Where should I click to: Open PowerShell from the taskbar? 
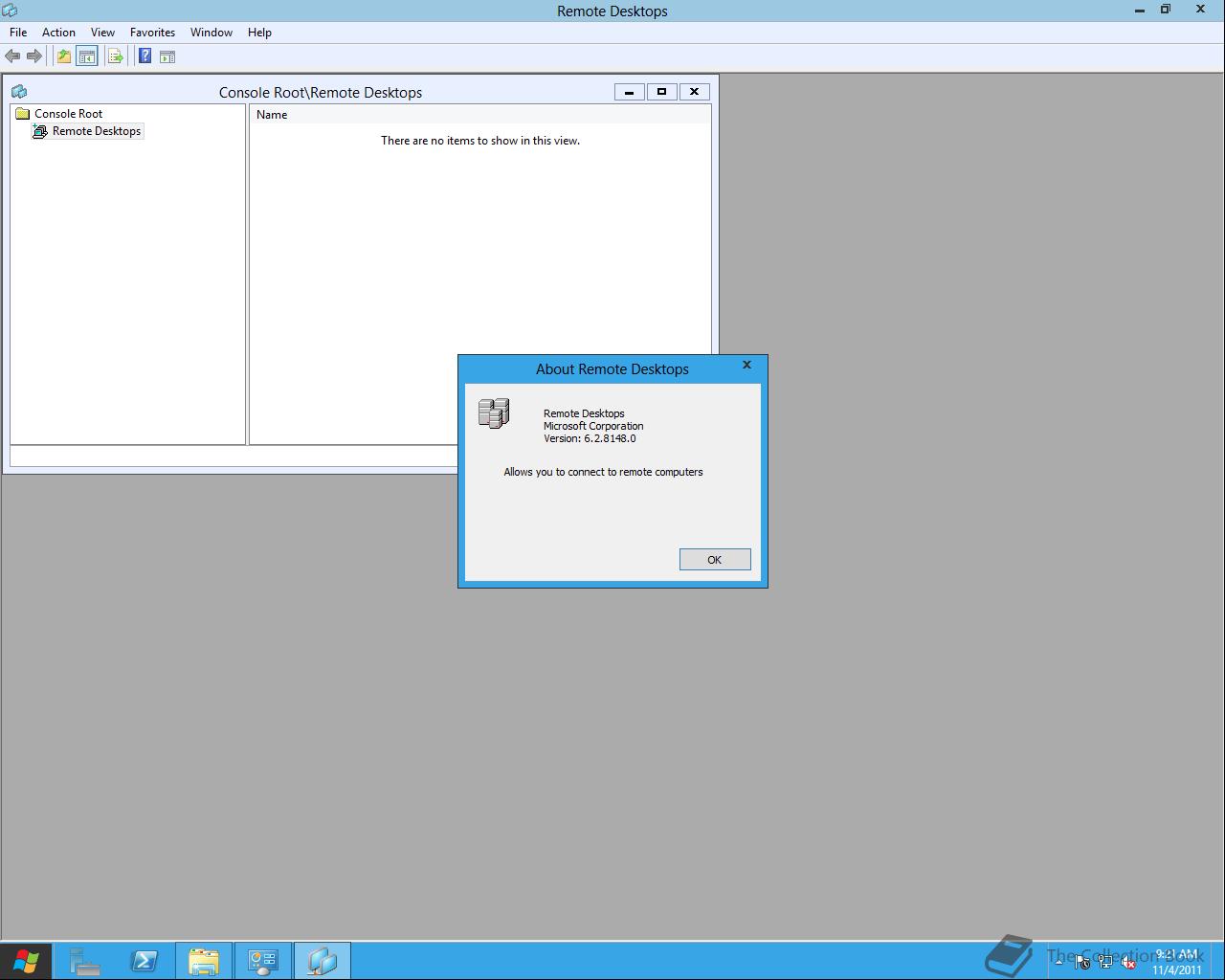(144, 961)
